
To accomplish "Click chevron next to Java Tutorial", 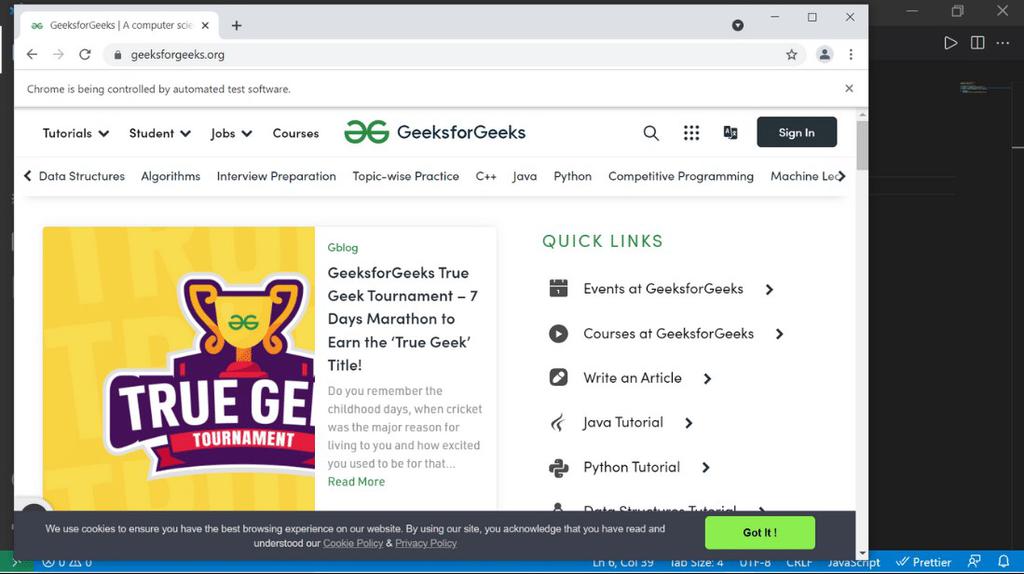I will (x=688, y=423).
